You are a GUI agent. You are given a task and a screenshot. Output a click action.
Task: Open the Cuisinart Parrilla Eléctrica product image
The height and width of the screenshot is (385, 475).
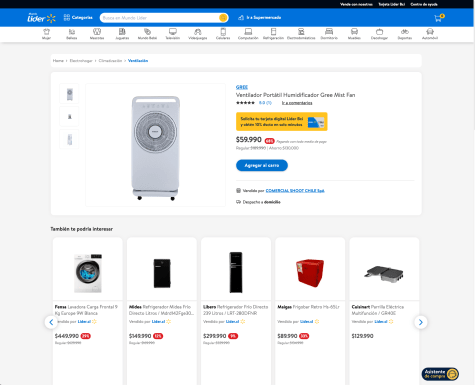click(384, 274)
